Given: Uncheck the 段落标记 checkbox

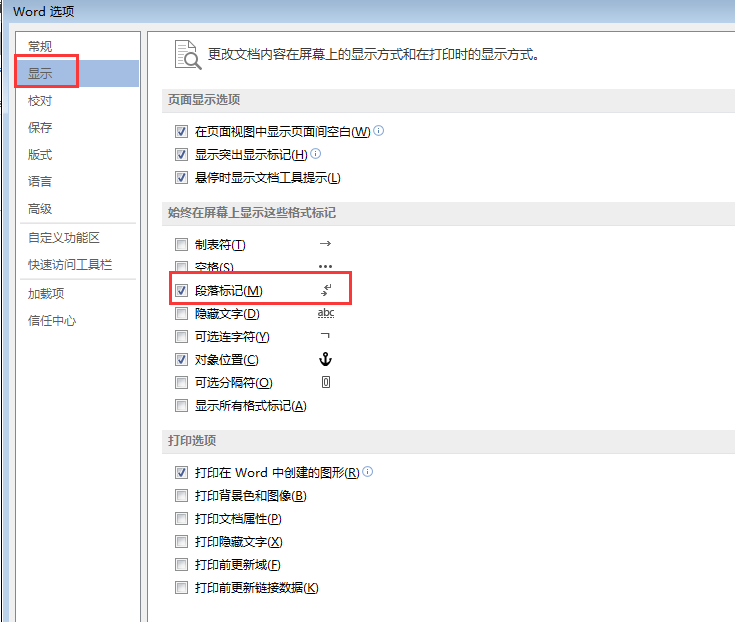Looking at the screenshot, I should point(181,291).
